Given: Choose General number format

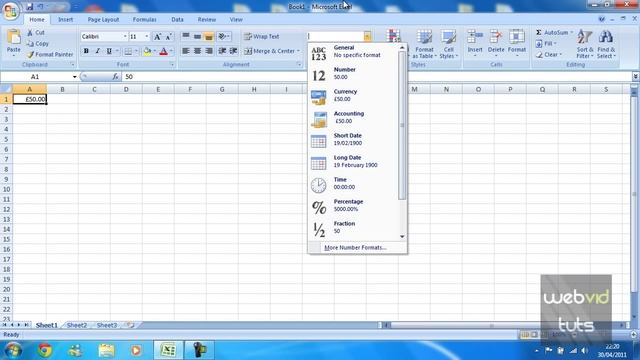Looking at the screenshot, I should point(353,53).
